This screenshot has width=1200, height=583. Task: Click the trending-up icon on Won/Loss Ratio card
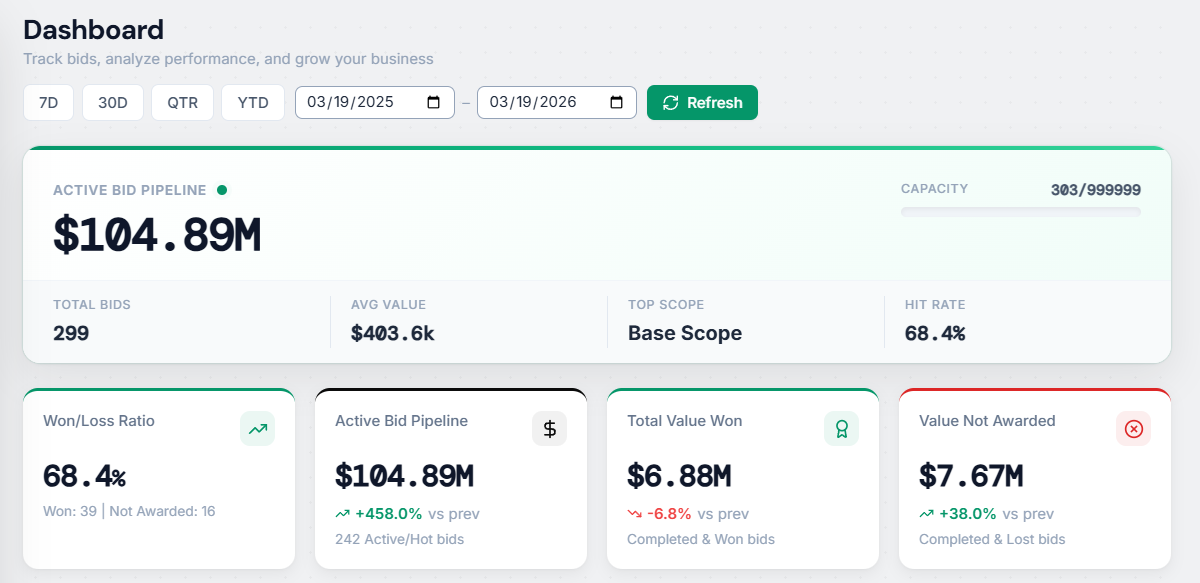257,429
